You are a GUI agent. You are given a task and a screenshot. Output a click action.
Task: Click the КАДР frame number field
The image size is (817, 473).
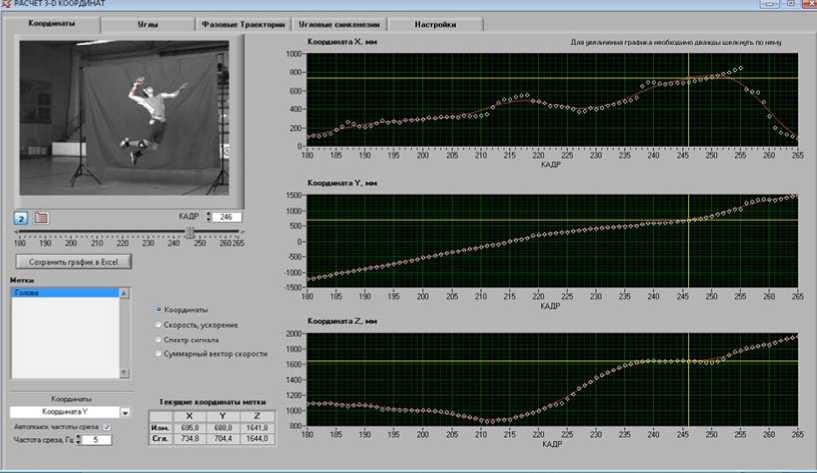click(x=227, y=217)
